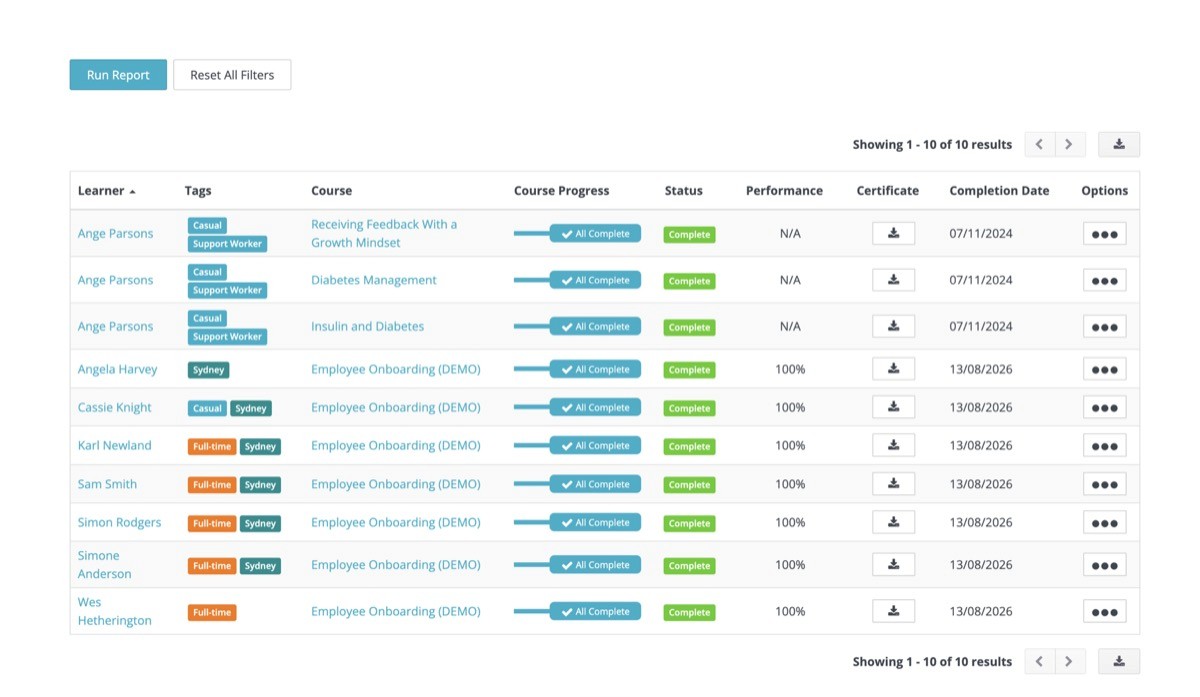Click All Complete progress bar for Wes Hetherington
Viewport: 1200px width, 697px height.
pos(577,611)
